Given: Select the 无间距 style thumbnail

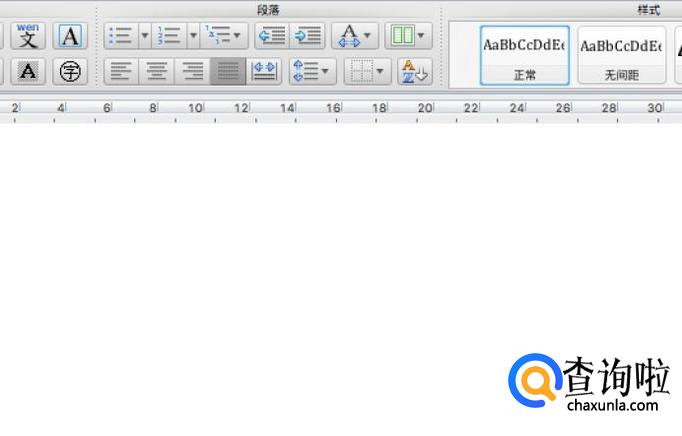Looking at the screenshot, I should coord(621,55).
